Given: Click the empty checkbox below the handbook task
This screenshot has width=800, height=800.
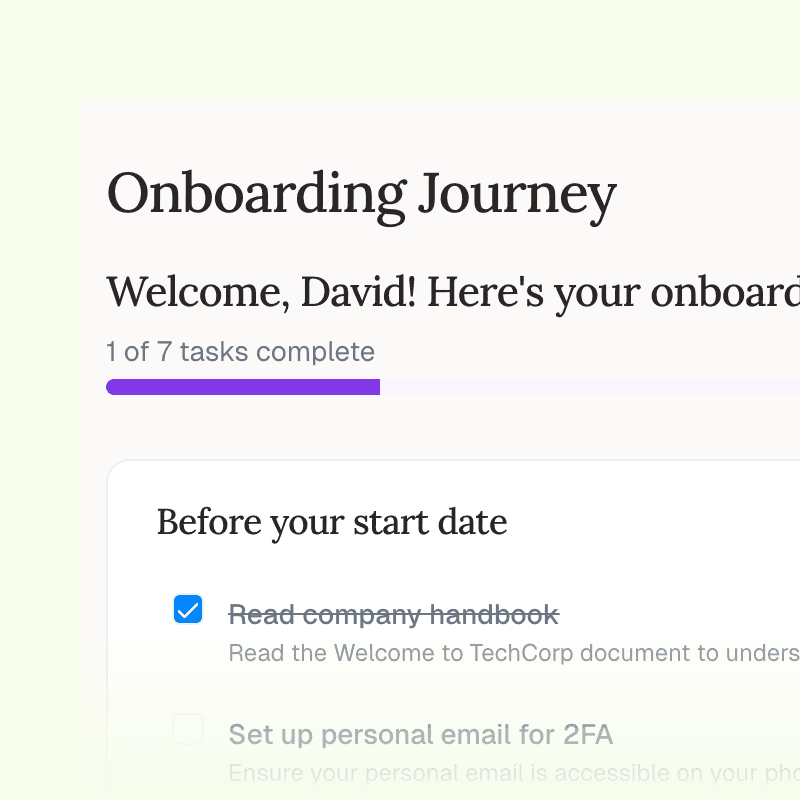Looking at the screenshot, I should point(188,729).
